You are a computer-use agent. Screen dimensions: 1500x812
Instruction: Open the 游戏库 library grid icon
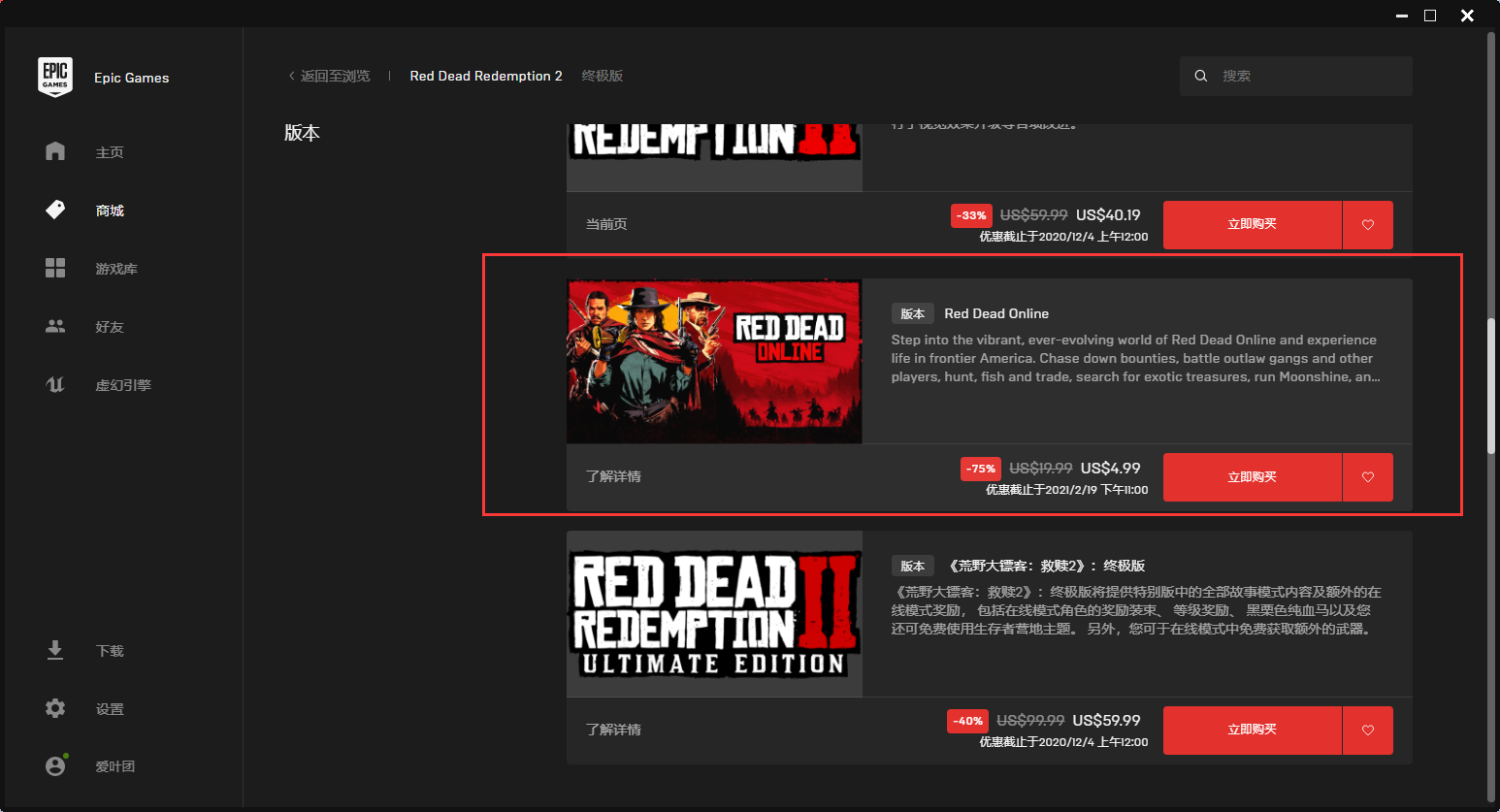(55, 268)
